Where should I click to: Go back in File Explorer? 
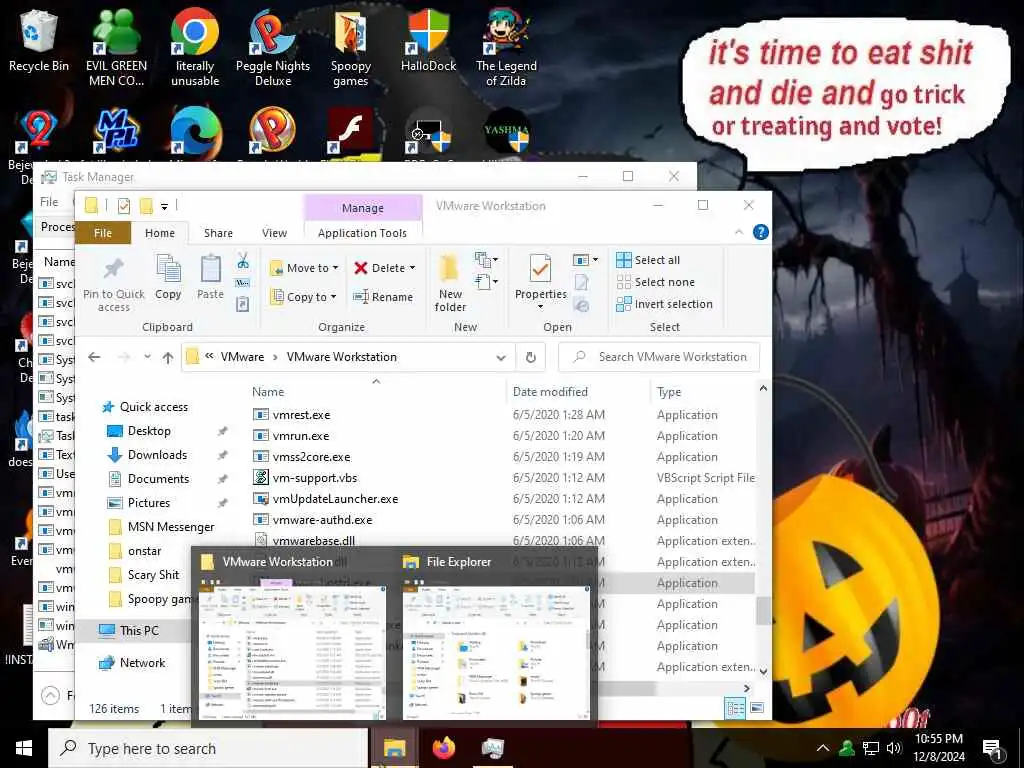(94, 357)
